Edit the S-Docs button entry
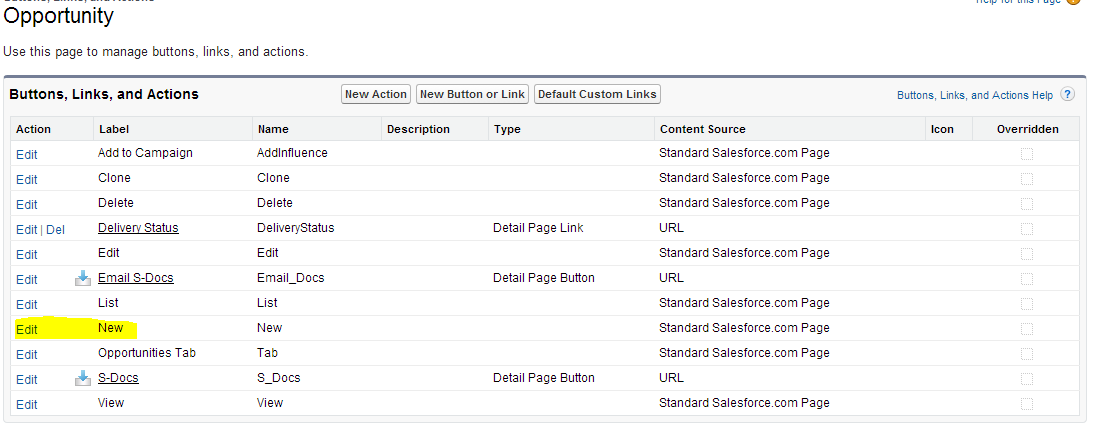Image resolution: width=1094 pixels, height=439 pixels. coord(27,380)
